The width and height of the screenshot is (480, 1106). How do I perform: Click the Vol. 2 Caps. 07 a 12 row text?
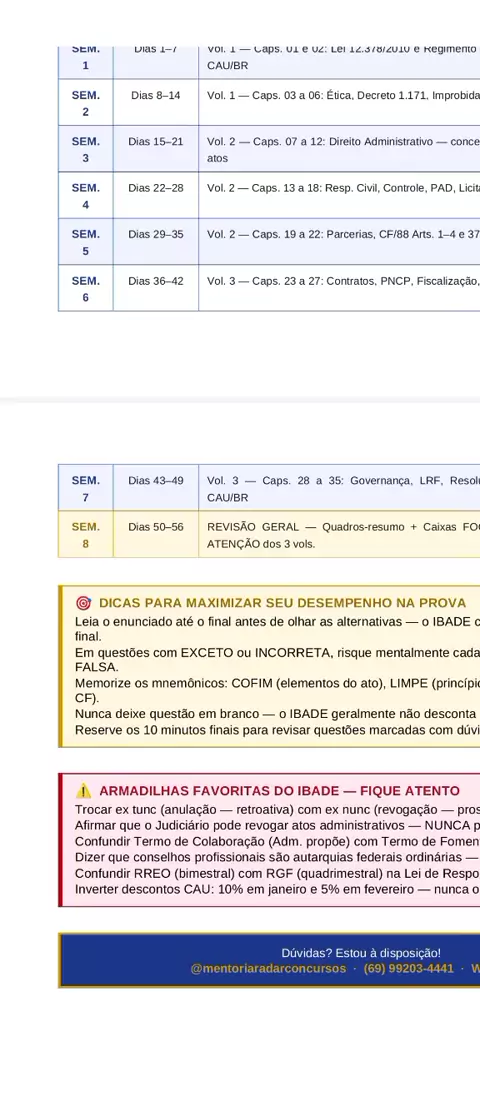[x=343, y=150]
